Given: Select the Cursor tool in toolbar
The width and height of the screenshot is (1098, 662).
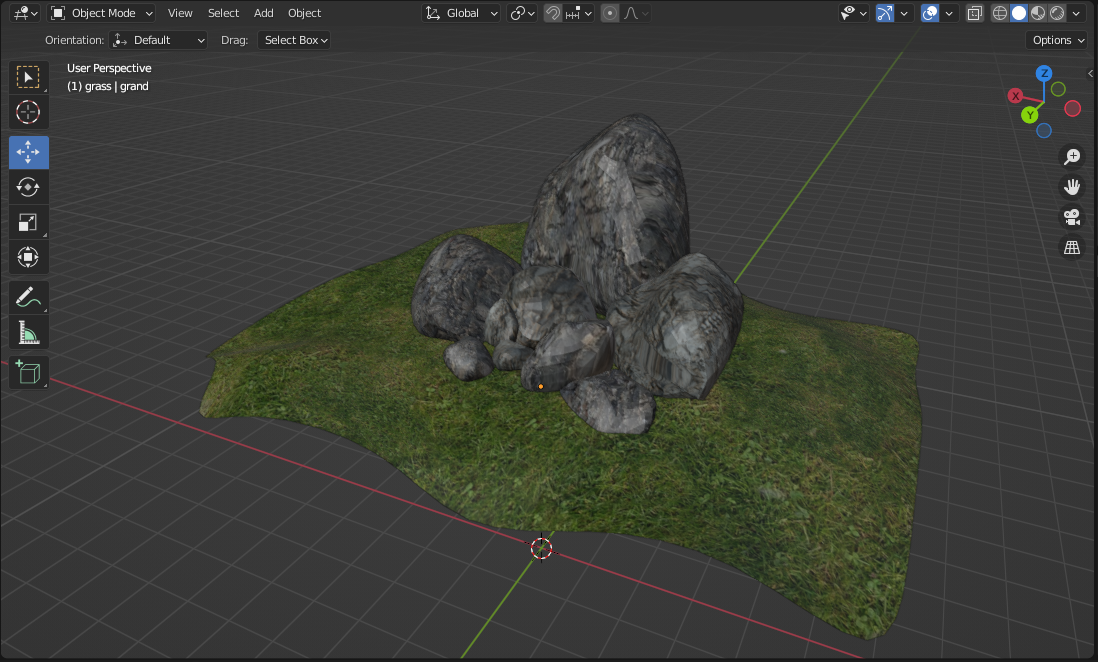Looking at the screenshot, I should (28, 112).
